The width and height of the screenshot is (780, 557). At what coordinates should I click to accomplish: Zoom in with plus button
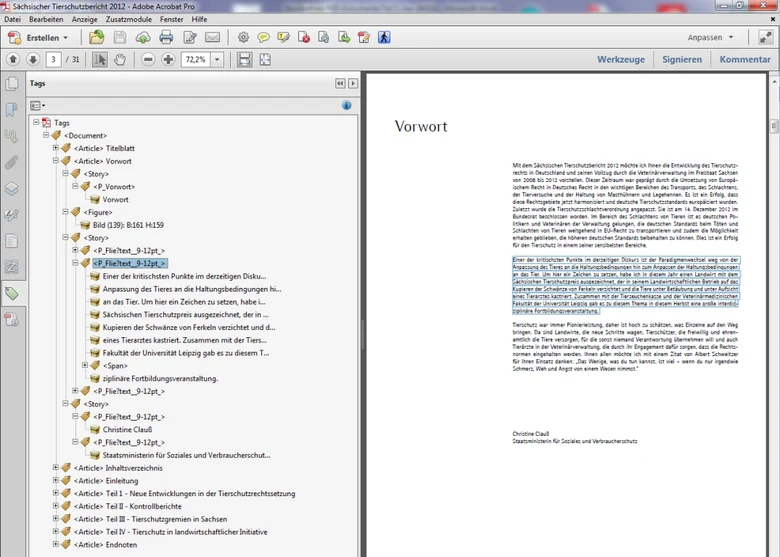click(x=168, y=60)
